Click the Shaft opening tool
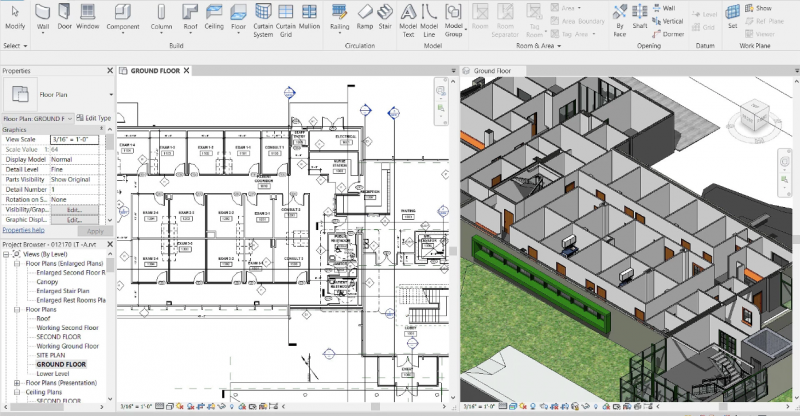This screenshot has height=416, width=800. [x=641, y=14]
